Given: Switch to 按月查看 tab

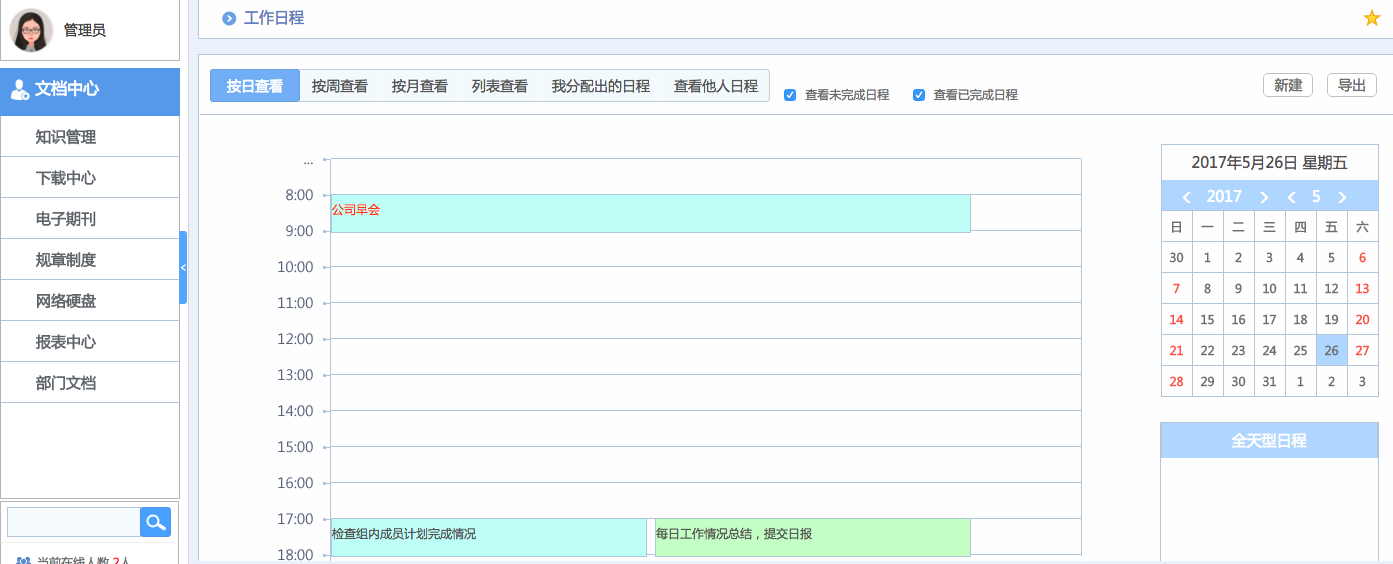Looking at the screenshot, I should (x=419, y=86).
